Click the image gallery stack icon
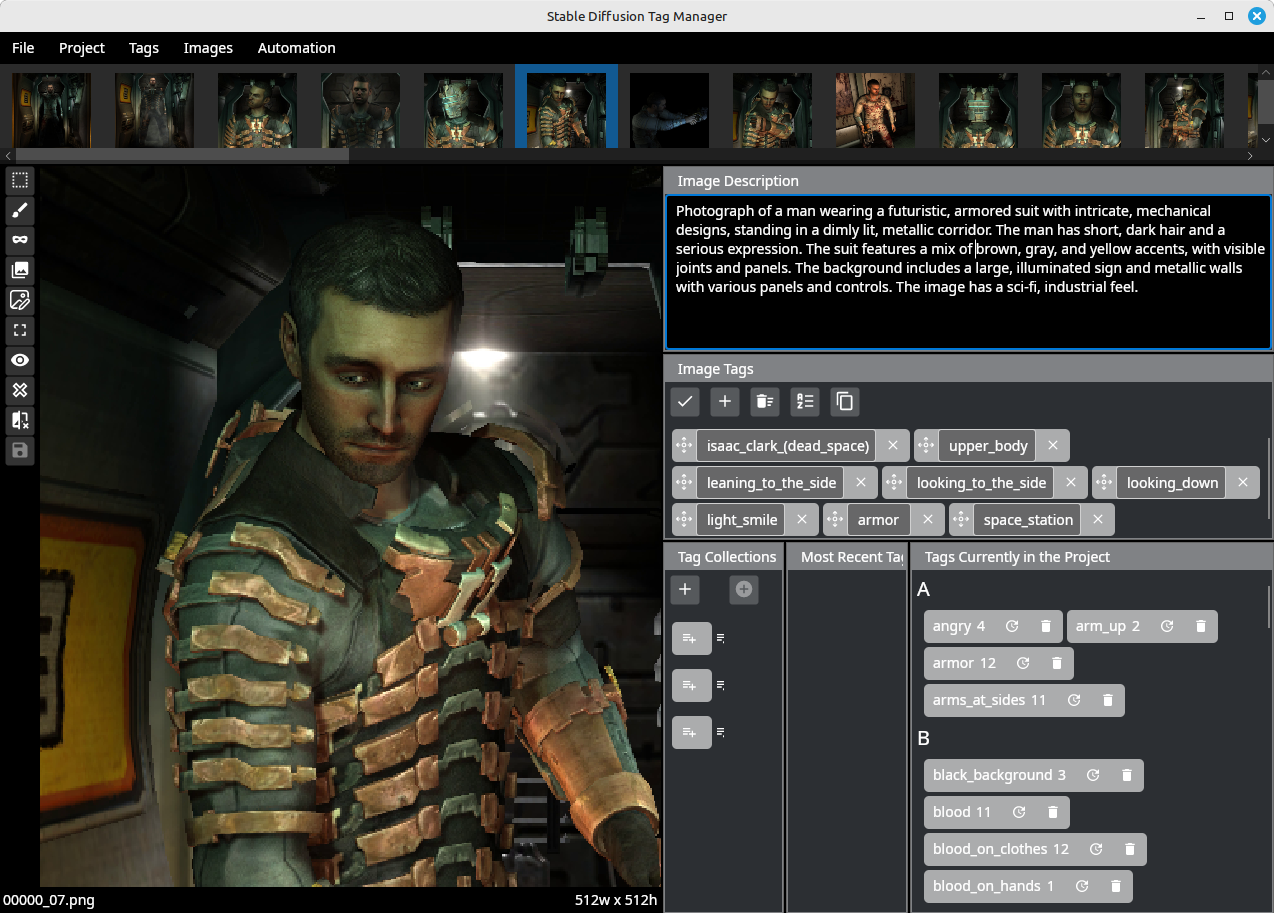1274x913 pixels. click(20, 270)
